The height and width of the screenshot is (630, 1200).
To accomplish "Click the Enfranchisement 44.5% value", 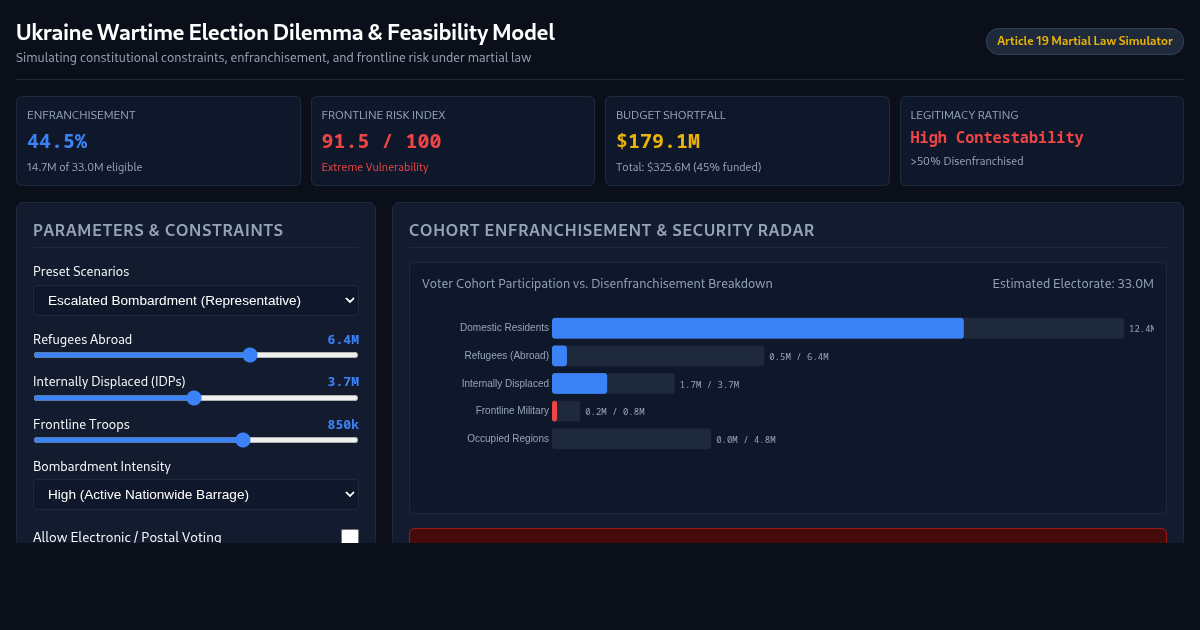I will pyautogui.click(x=57, y=141).
